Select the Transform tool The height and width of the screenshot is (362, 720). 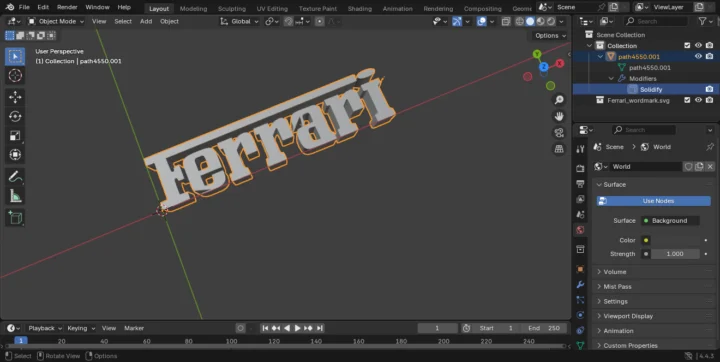point(15,155)
